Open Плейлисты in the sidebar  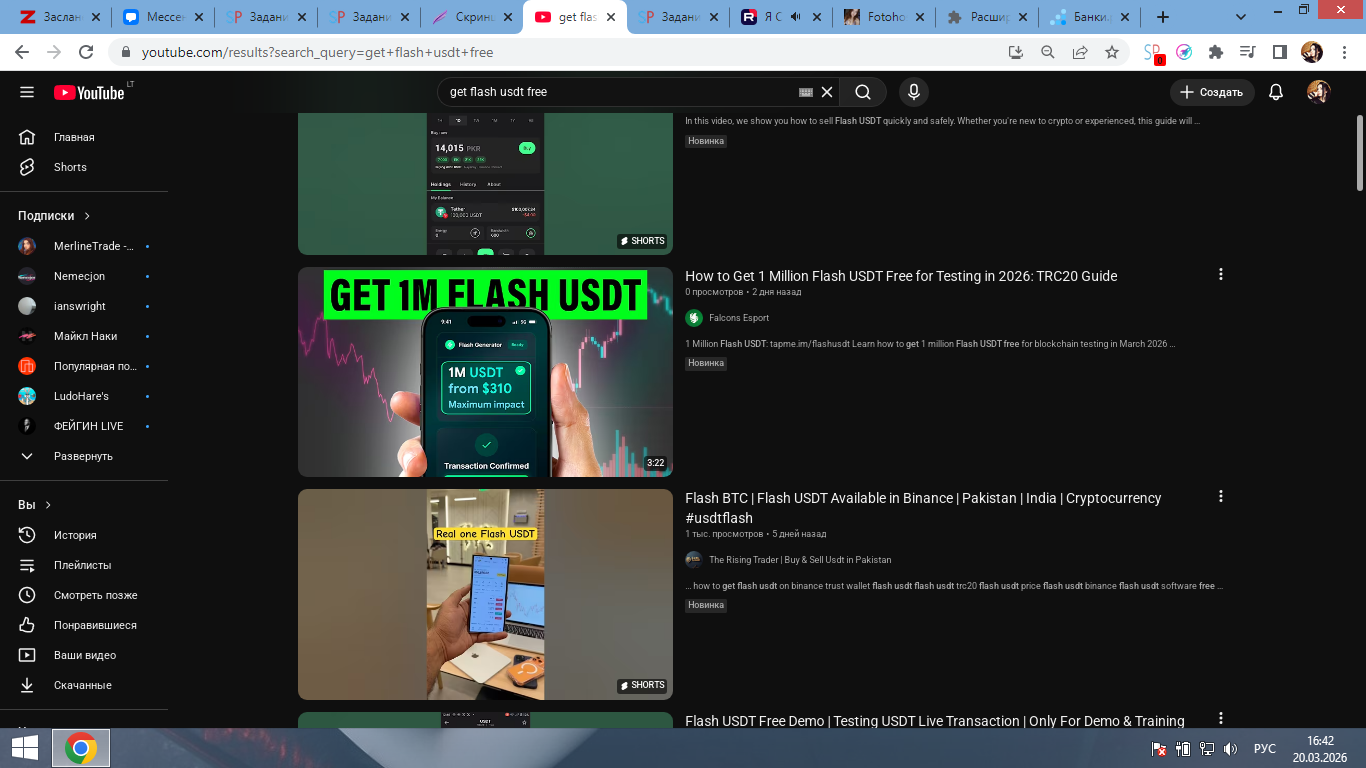point(84,565)
